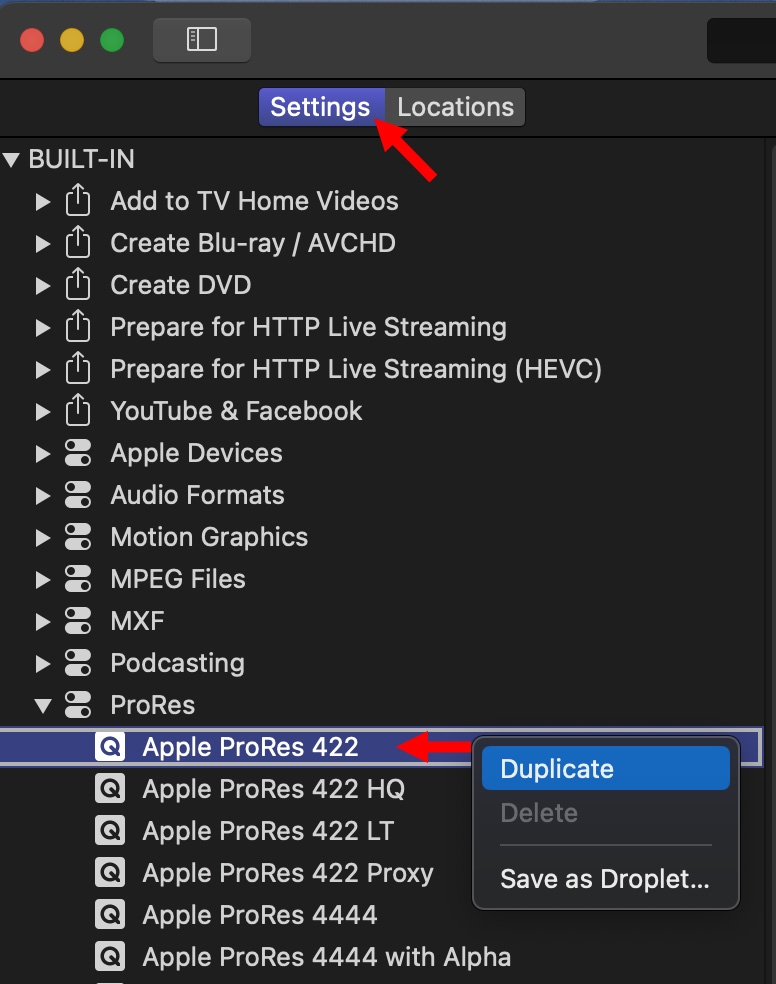This screenshot has width=776, height=984.
Task: Collapse the ProRes group
Action: point(43,706)
